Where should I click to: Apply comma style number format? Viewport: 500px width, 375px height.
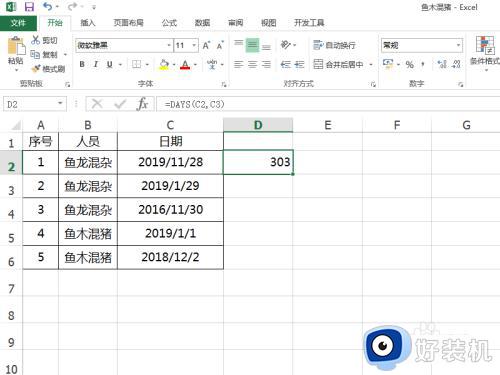point(423,64)
